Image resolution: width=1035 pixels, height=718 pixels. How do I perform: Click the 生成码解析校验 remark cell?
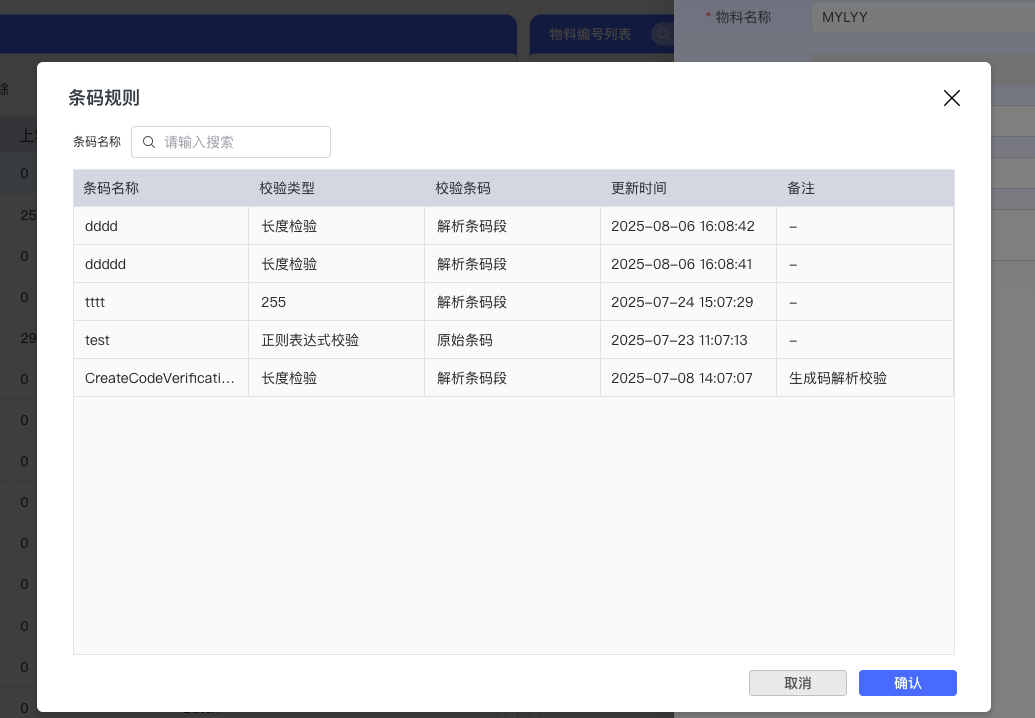838,378
